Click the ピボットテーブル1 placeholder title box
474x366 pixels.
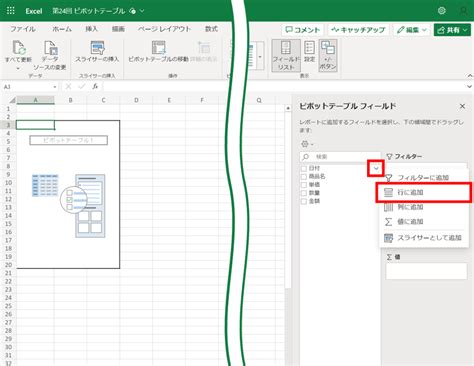coord(69,140)
